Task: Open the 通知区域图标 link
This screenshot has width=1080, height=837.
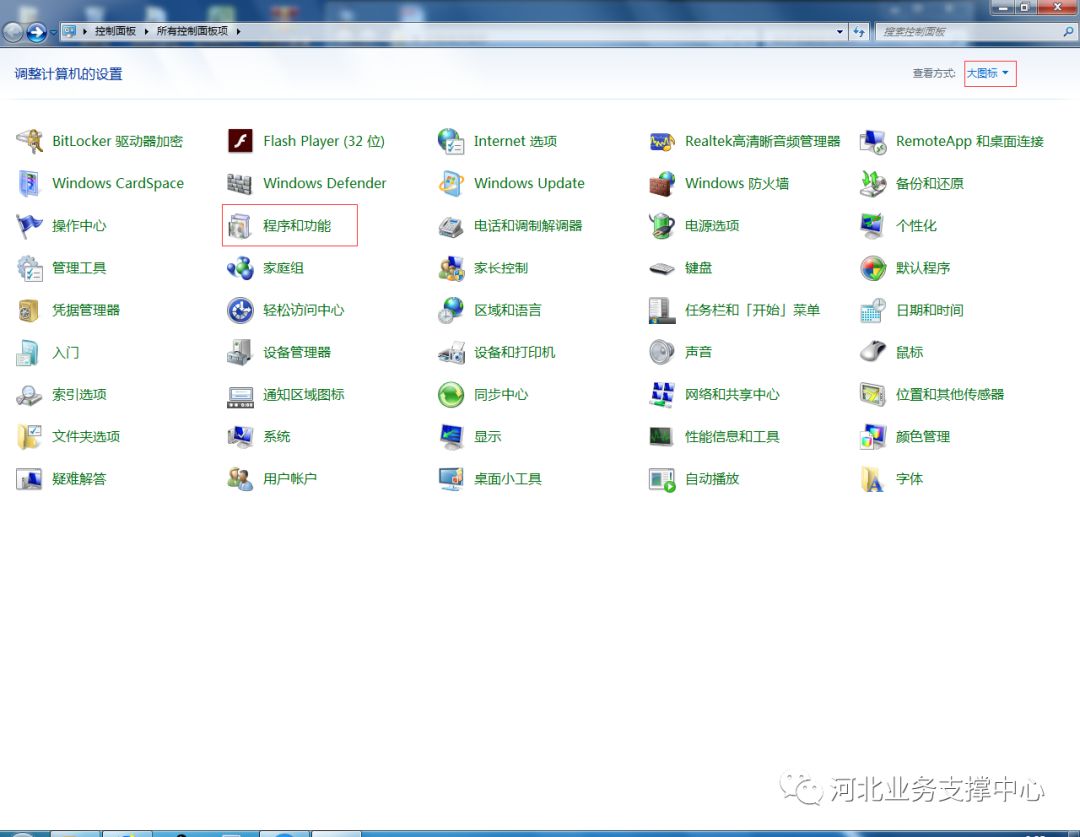Action: 303,395
